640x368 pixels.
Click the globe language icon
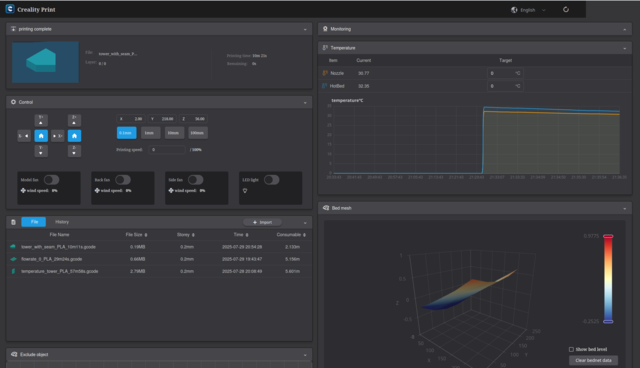(x=514, y=10)
